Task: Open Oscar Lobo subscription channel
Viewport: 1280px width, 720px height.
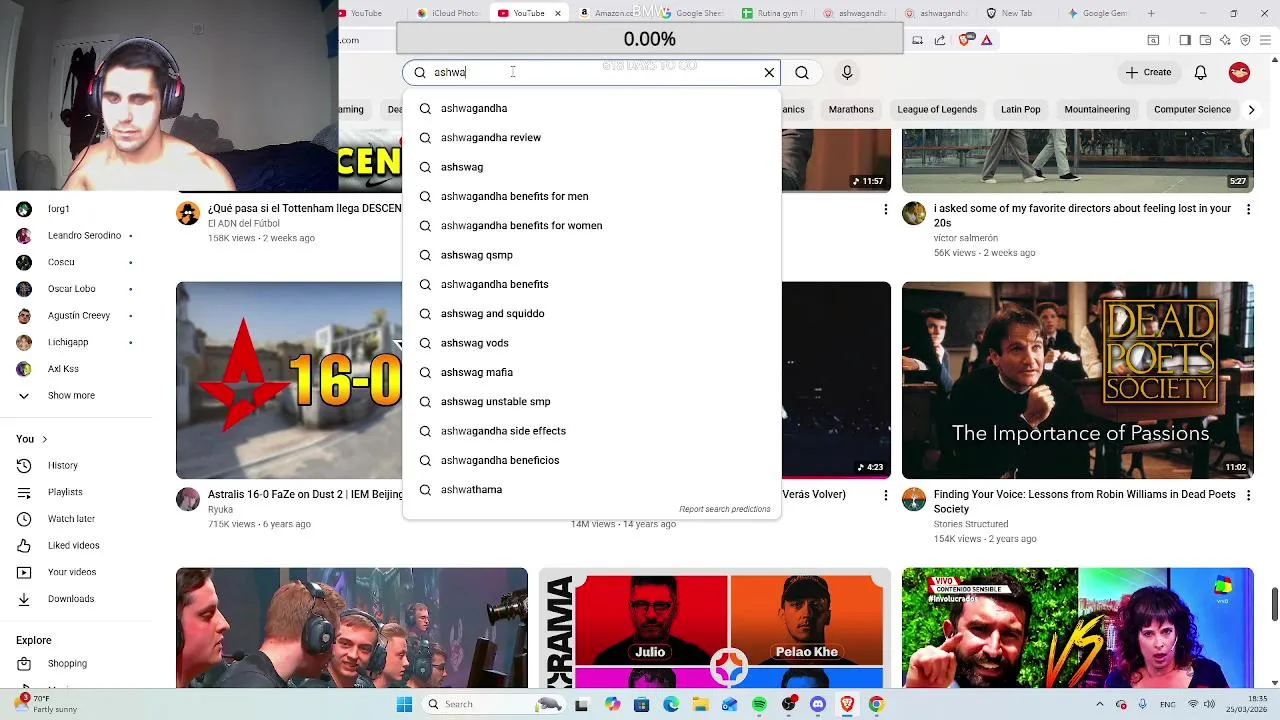Action: tap(71, 289)
